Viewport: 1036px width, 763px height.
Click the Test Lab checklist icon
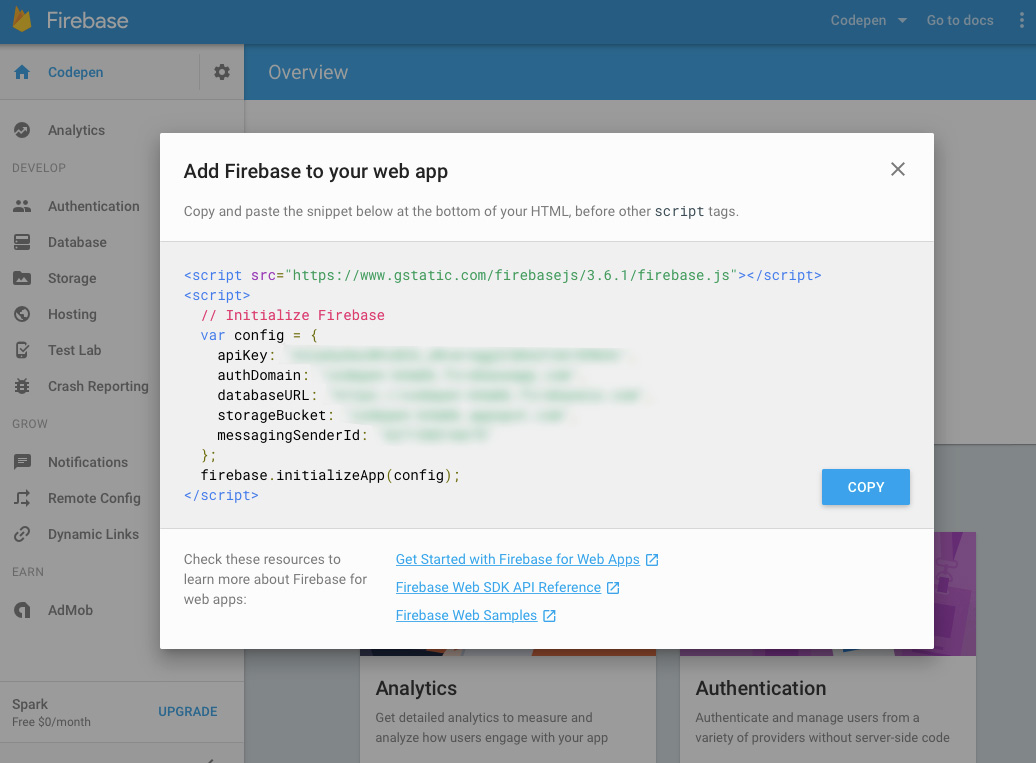tap(22, 350)
